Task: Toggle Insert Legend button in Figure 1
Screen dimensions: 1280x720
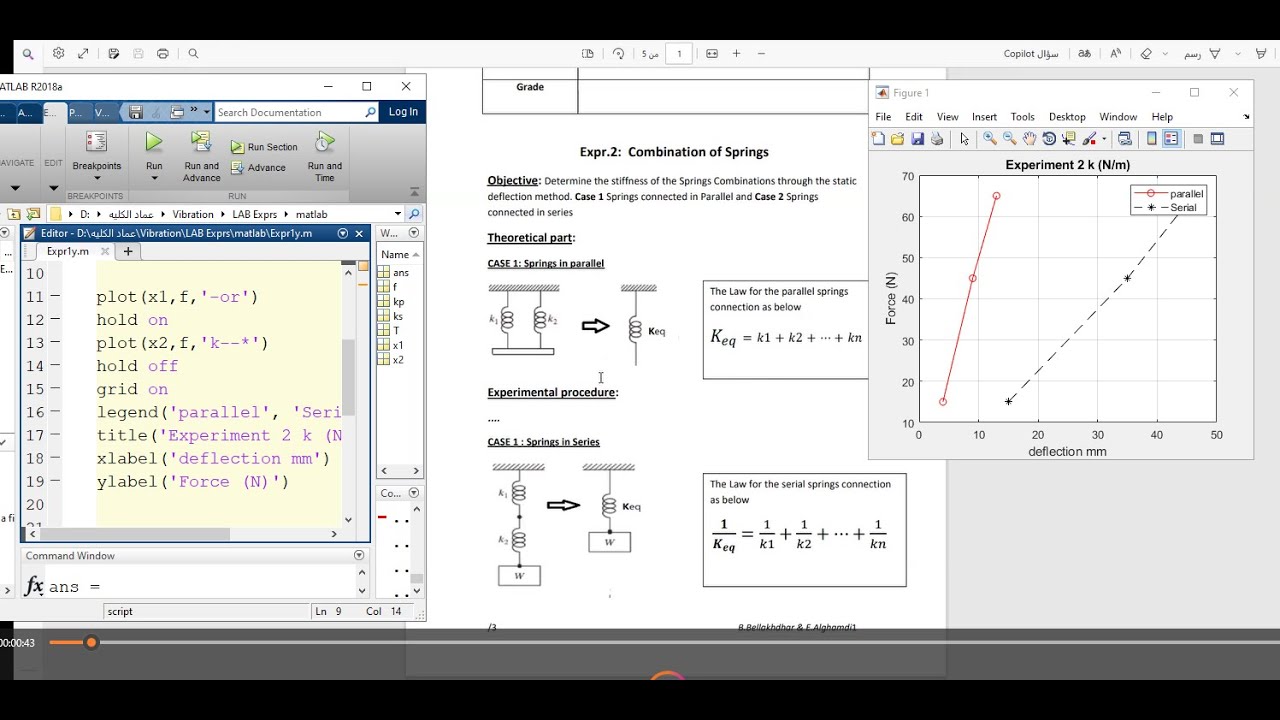Action: click(1171, 139)
